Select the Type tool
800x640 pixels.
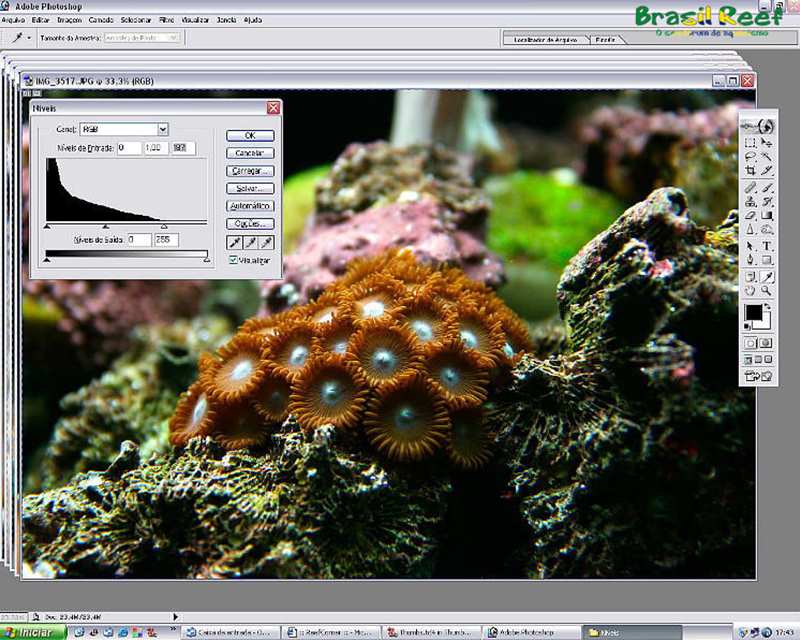[767, 245]
